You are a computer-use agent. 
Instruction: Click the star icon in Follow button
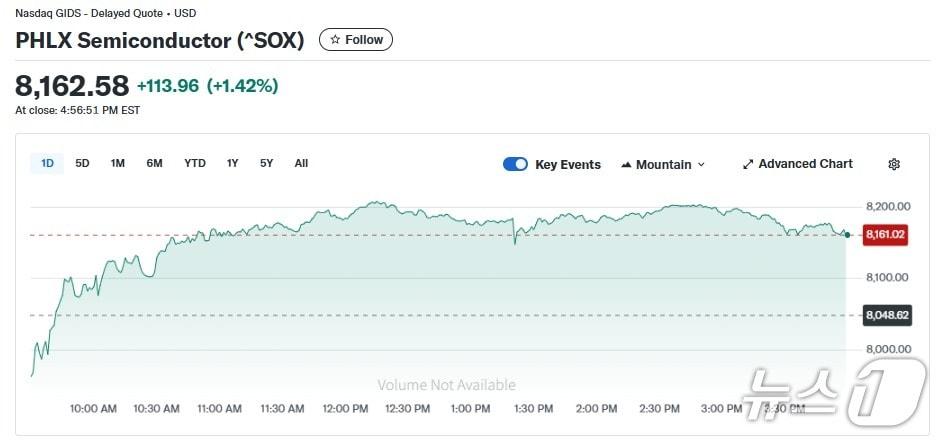tap(335, 40)
